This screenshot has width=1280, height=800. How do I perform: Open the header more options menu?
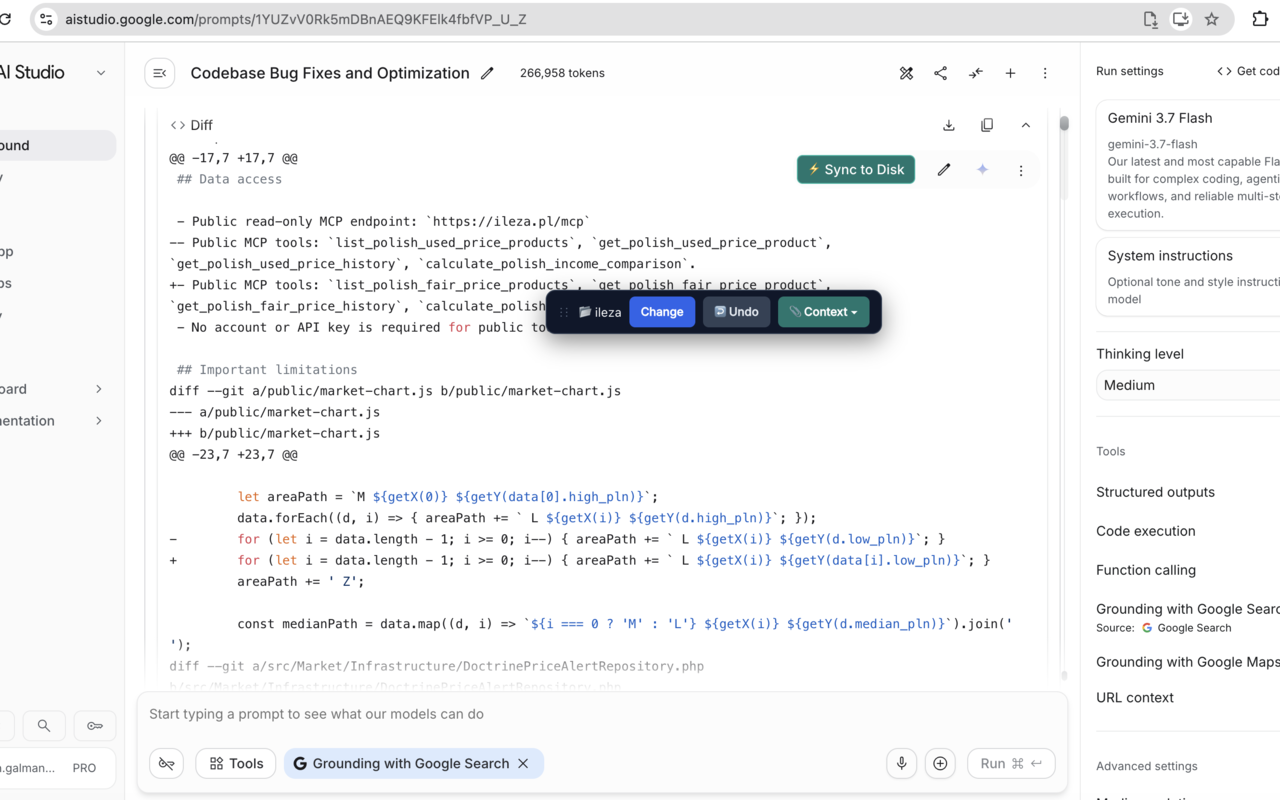click(x=1045, y=73)
